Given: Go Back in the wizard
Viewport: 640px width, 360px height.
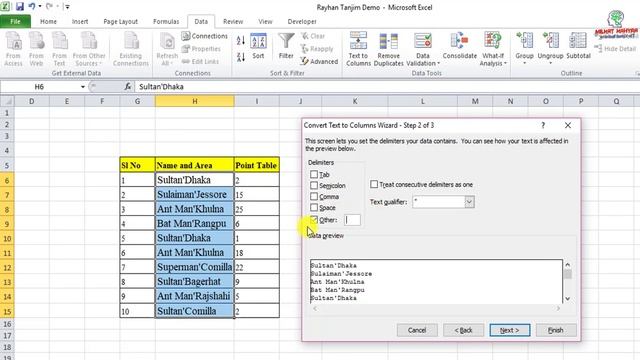Looking at the screenshot, I should point(463,330).
